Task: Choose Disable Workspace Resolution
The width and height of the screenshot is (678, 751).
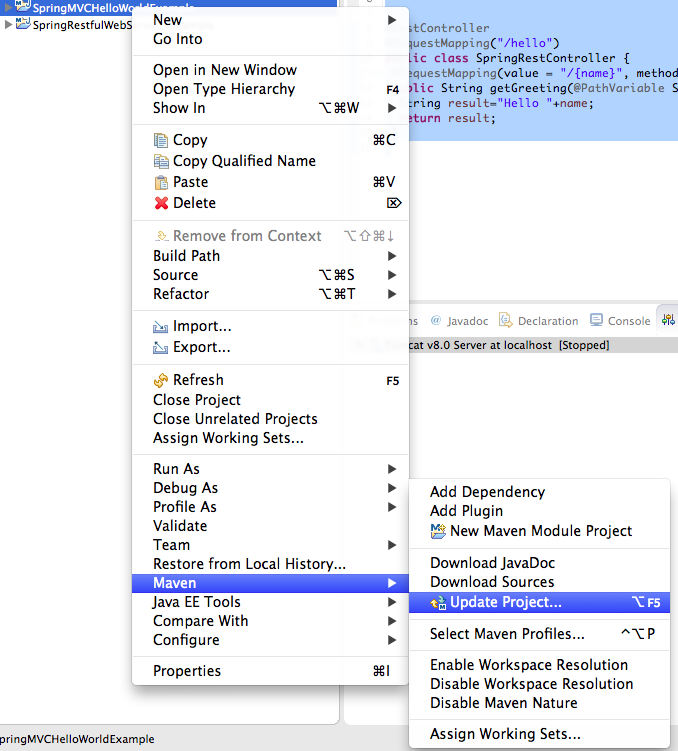Action: 539,684
